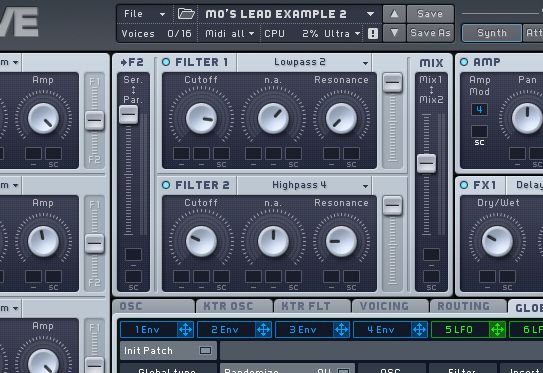Screen dimensions: 543x373
Task: Click the Mix1/Mix2 fader handle
Action: (427, 163)
